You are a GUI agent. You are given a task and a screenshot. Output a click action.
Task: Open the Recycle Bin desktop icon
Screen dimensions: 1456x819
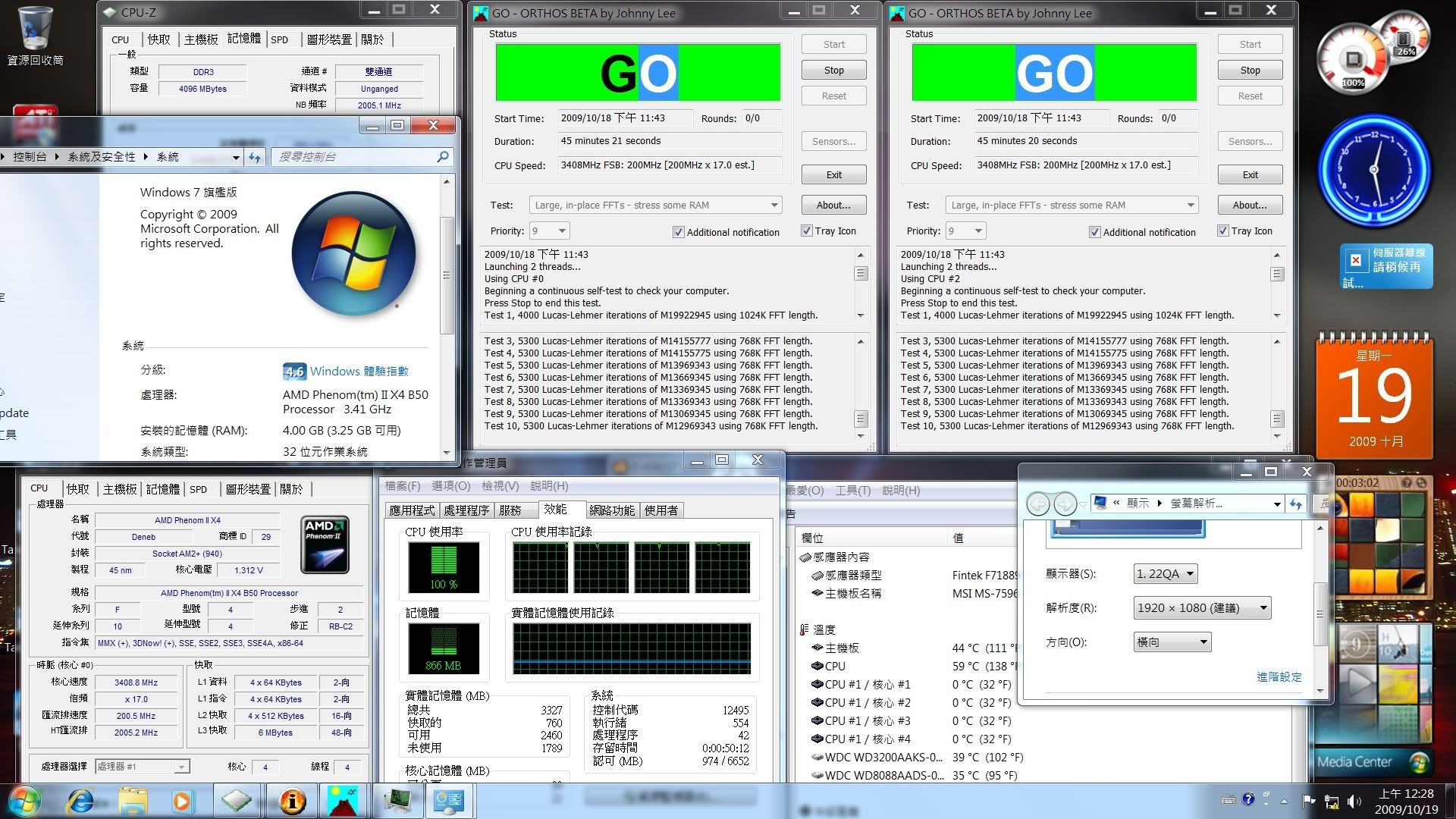[x=35, y=29]
